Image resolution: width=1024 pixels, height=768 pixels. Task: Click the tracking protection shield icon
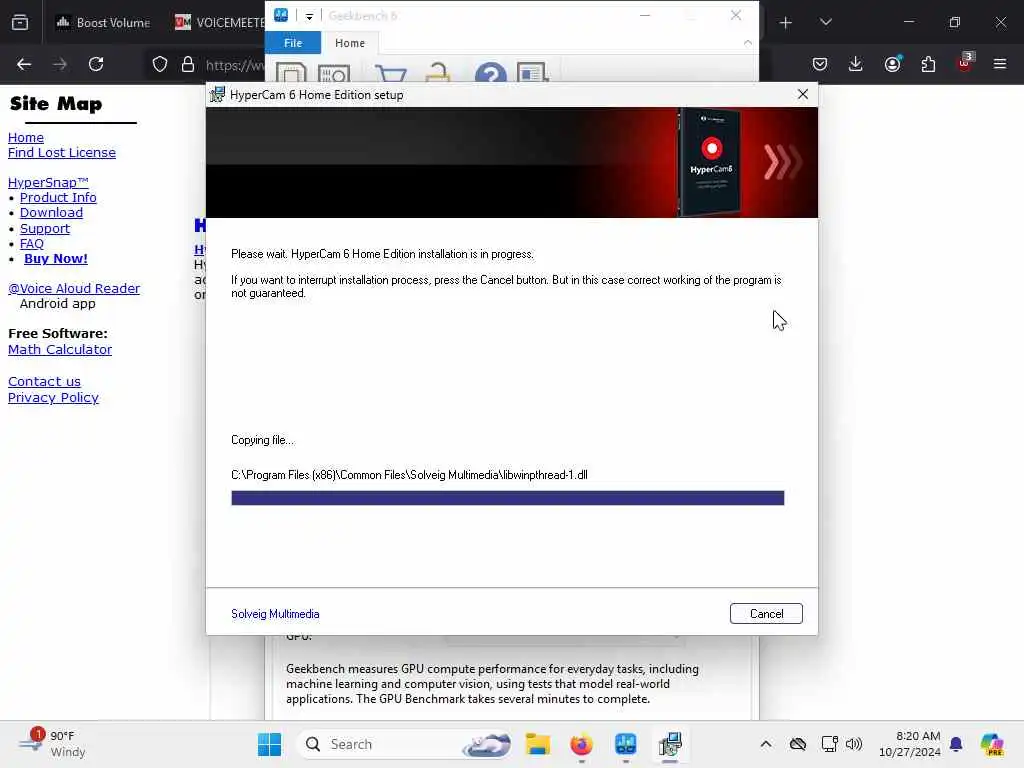tap(160, 64)
